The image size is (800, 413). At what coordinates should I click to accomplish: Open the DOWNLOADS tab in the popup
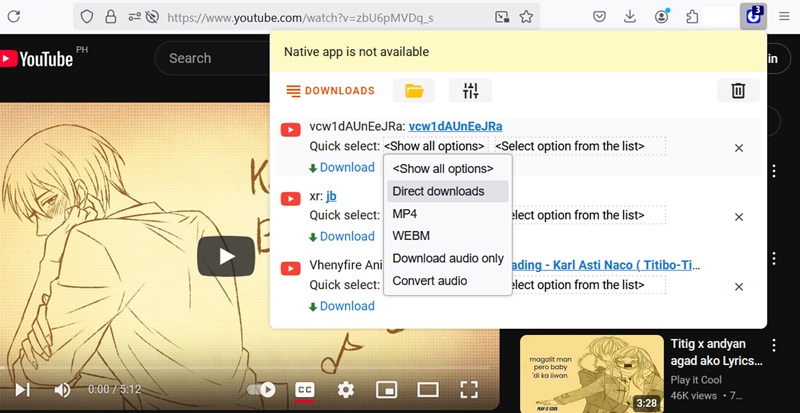tap(330, 91)
